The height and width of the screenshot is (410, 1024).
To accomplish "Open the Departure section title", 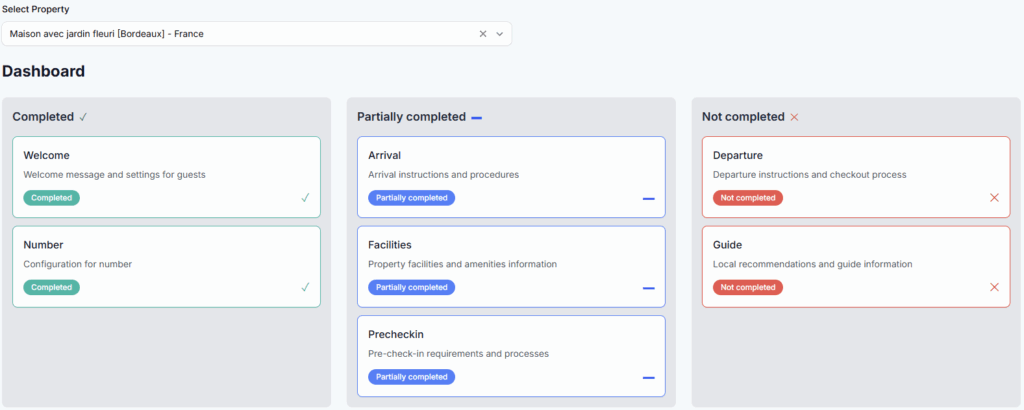I will pos(738,155).
